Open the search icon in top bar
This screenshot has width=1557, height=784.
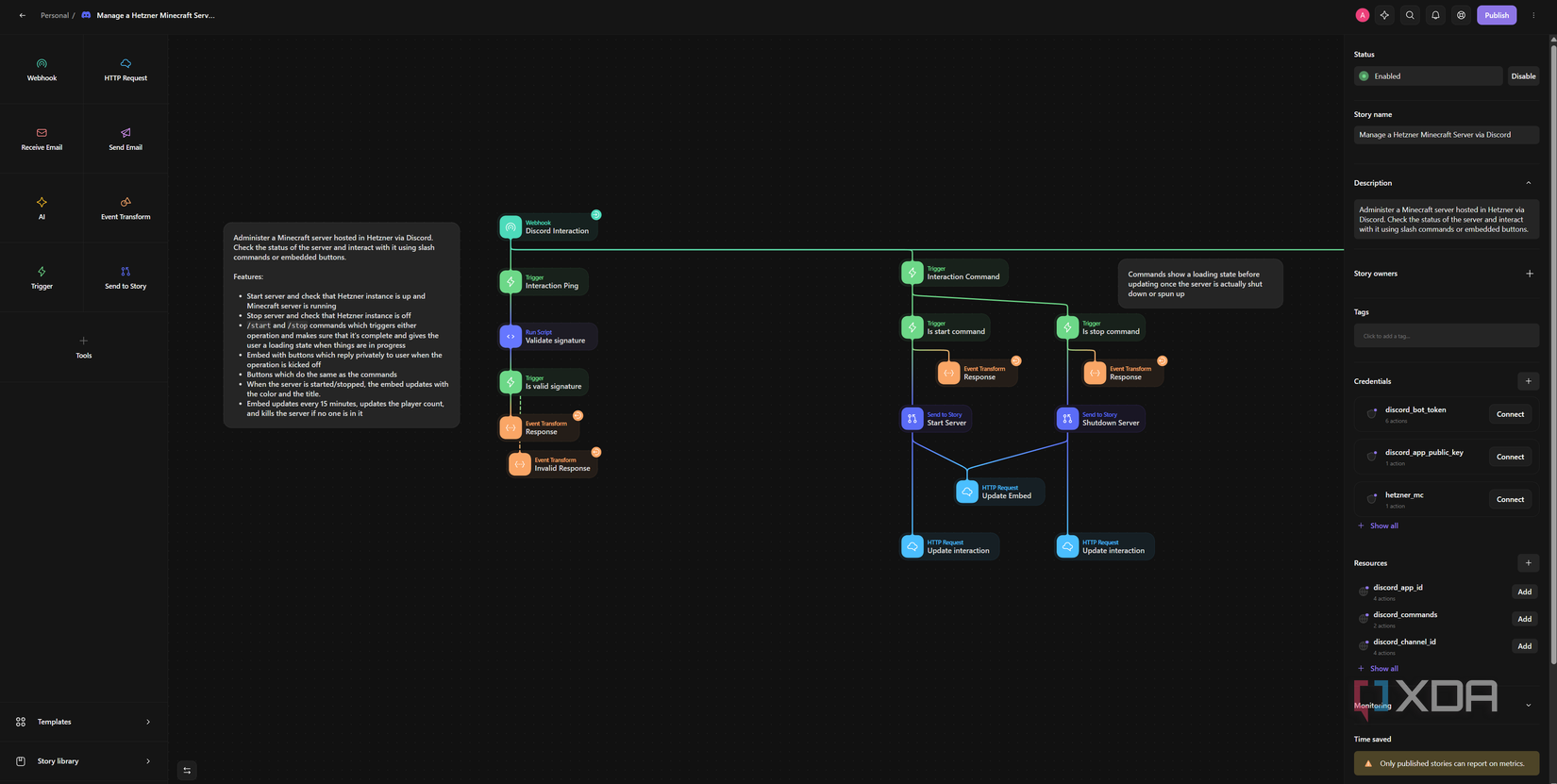click(x=1410, y=15)
